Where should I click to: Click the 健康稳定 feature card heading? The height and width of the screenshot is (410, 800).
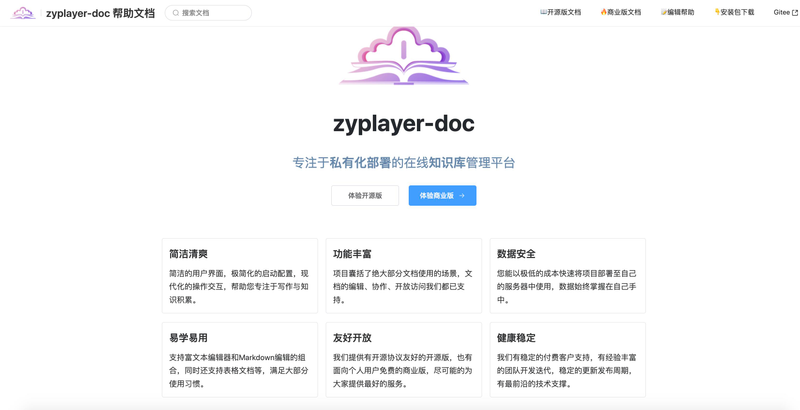[516, 338]
